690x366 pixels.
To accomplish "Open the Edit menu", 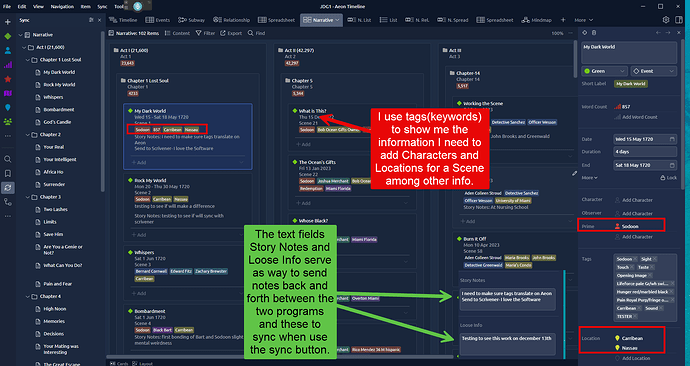I will (22, 7).
